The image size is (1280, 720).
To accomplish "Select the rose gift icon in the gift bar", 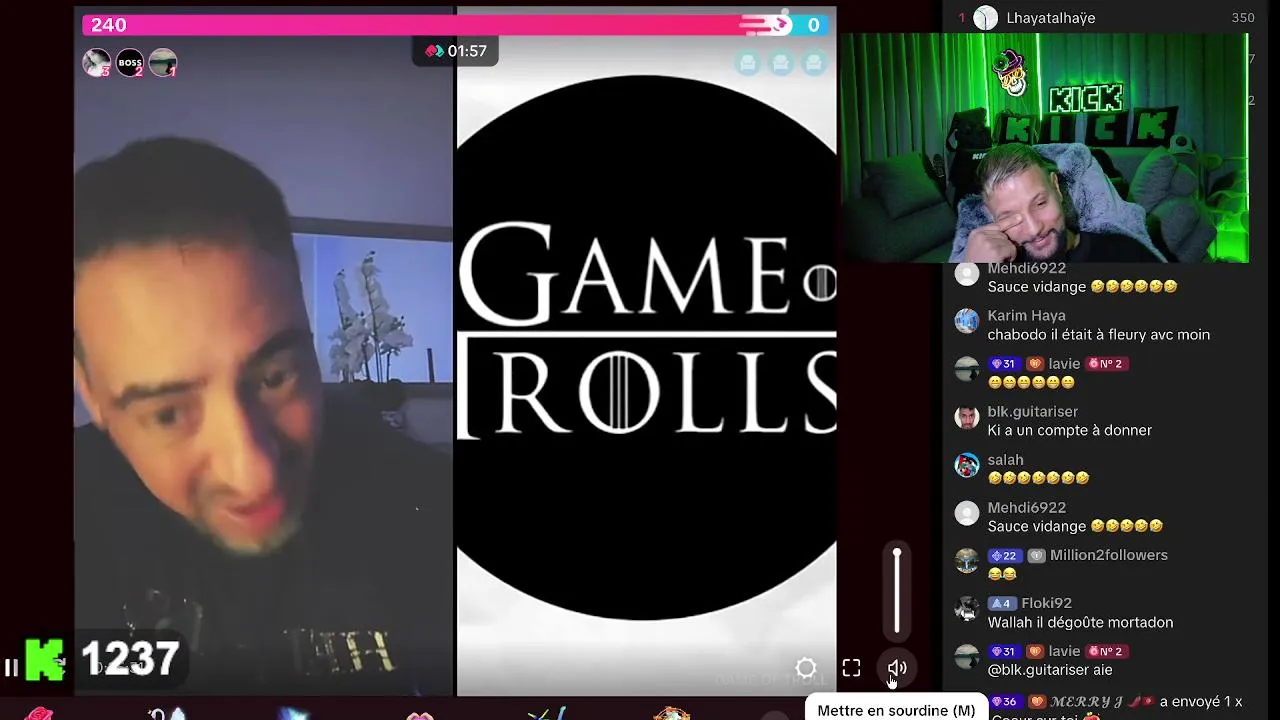I will tap(40, 713).
